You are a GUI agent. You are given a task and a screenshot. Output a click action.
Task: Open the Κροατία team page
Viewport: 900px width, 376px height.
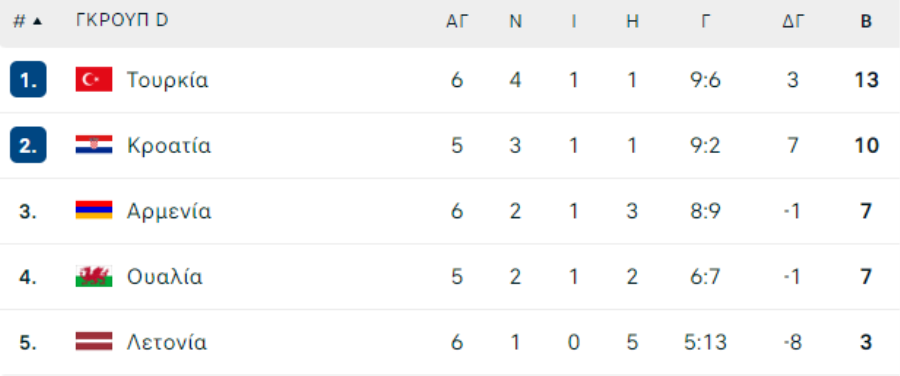(x=169, y=145)
